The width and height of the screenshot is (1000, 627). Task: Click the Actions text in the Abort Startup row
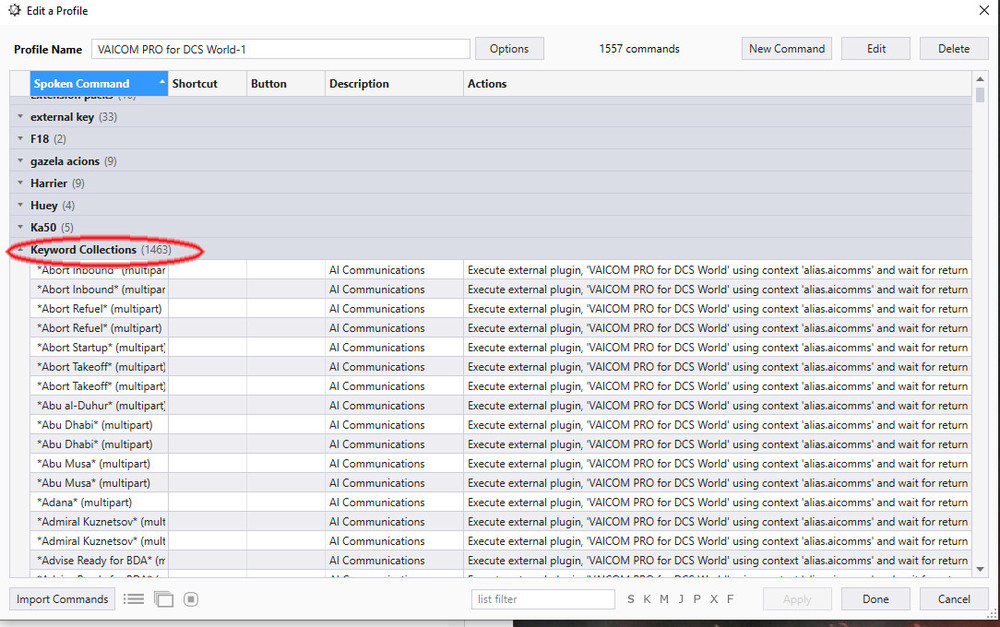coord(717,347)
